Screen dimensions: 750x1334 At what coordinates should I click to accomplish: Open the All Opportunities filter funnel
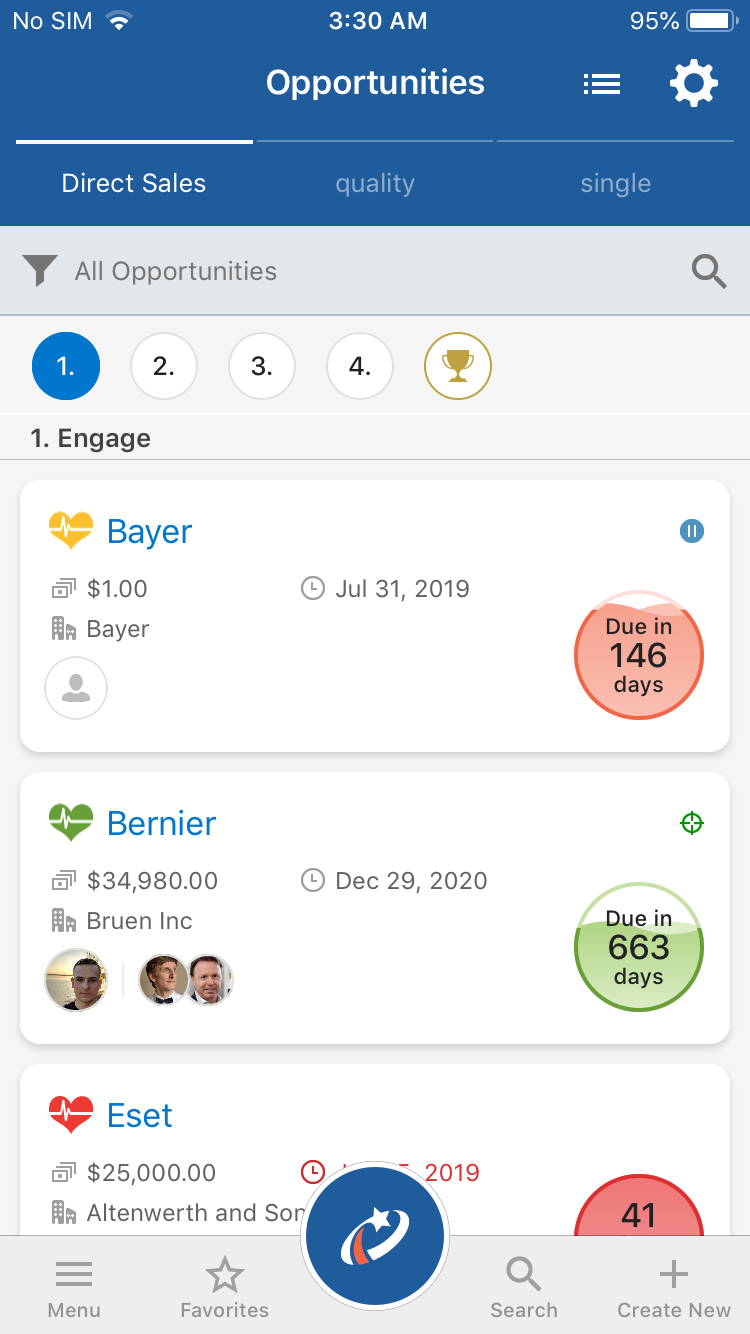click(x=40, y=271)
